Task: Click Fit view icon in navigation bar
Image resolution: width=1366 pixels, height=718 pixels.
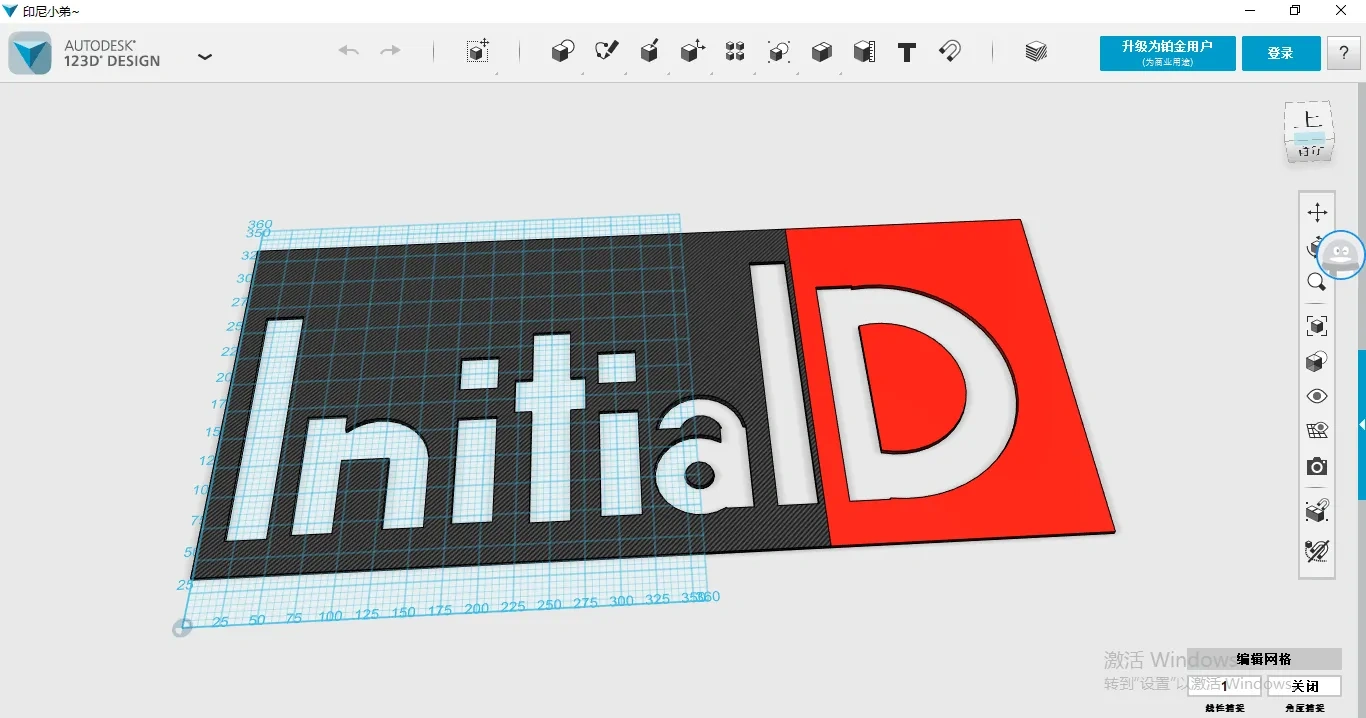Action: click(1317, 326)
